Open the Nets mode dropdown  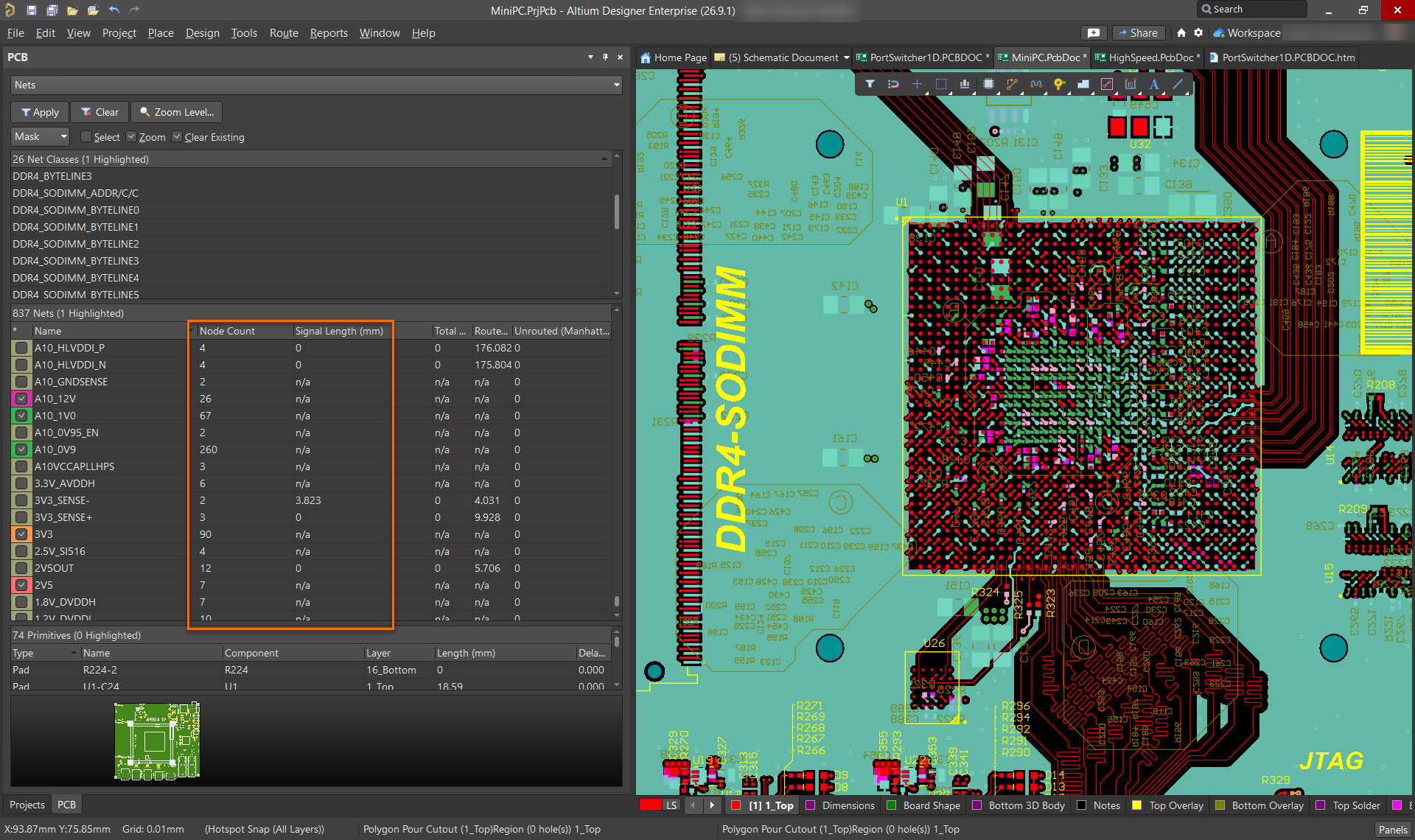[316, 85]
